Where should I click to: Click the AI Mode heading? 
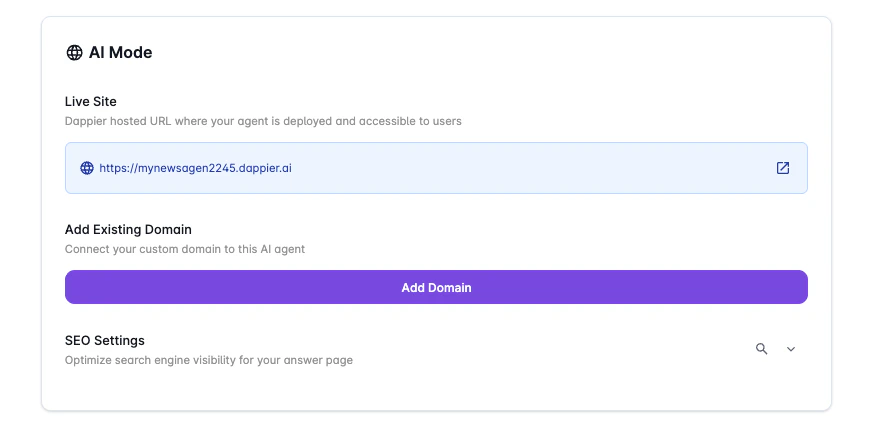121,53
